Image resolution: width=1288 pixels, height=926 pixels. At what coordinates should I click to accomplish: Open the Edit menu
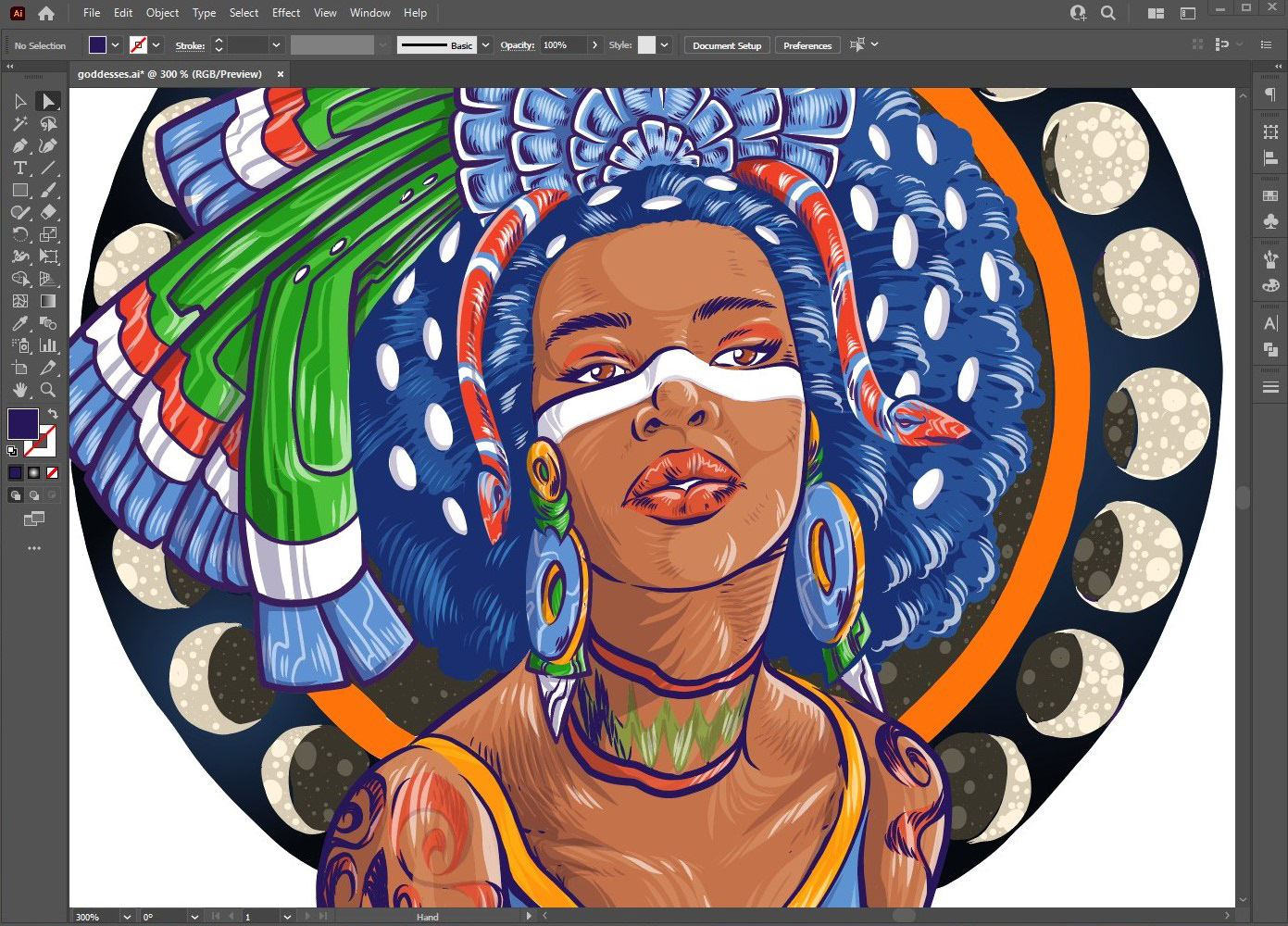click(123, 13)
